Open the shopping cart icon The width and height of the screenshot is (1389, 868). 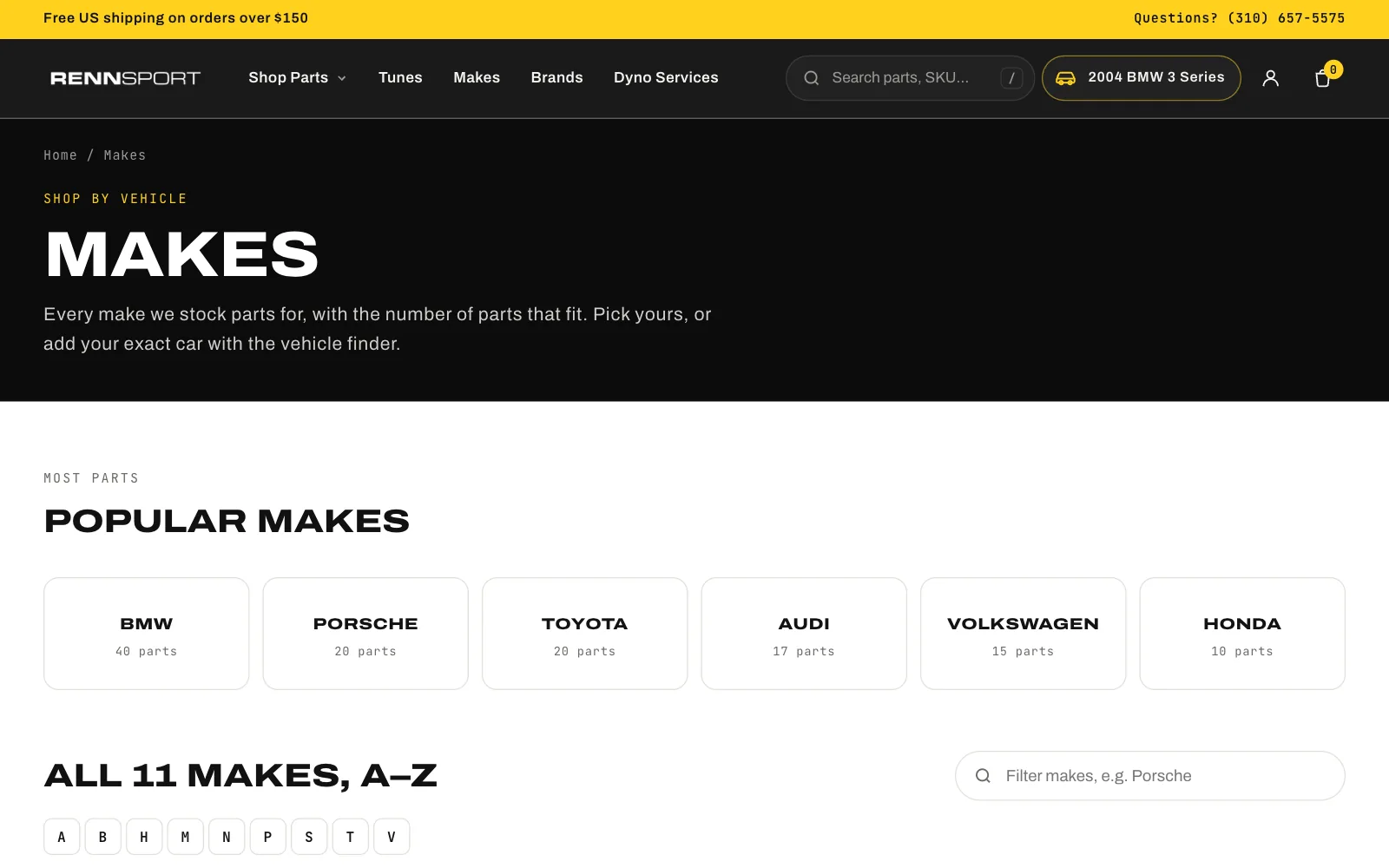click(1322, 78)
